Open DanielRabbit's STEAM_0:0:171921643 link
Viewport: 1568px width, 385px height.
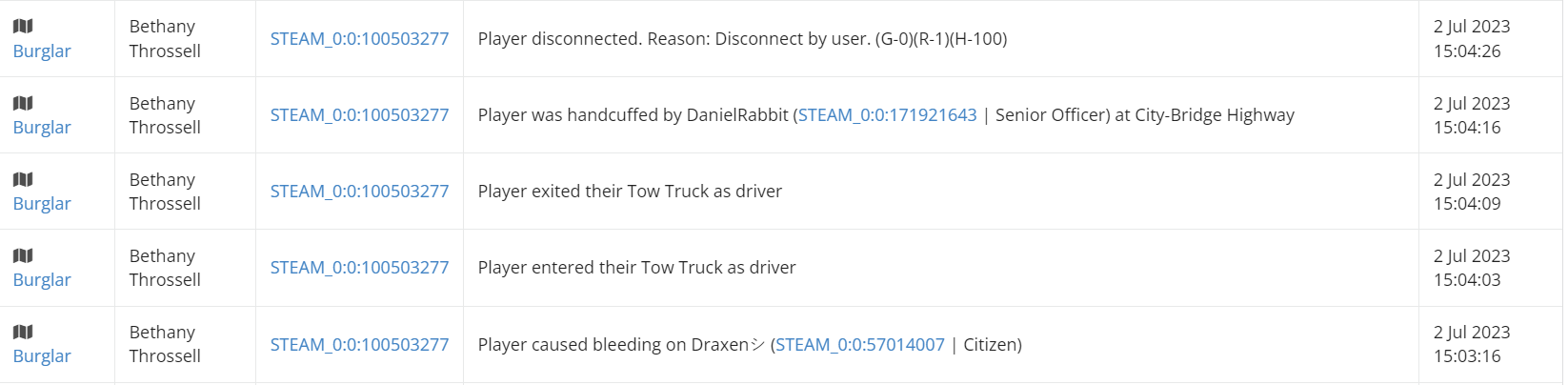(x=888, y=115)
